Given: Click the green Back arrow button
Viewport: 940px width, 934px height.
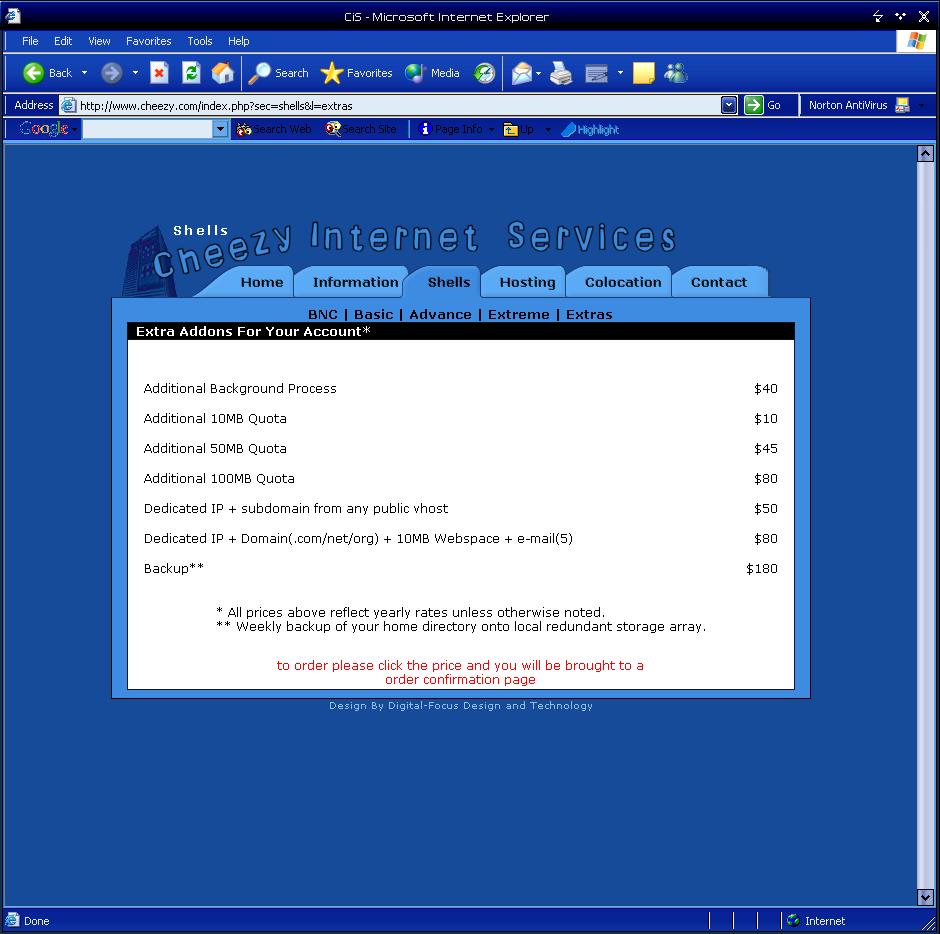Looking at the screenshot, I should (x=34, y=73).
